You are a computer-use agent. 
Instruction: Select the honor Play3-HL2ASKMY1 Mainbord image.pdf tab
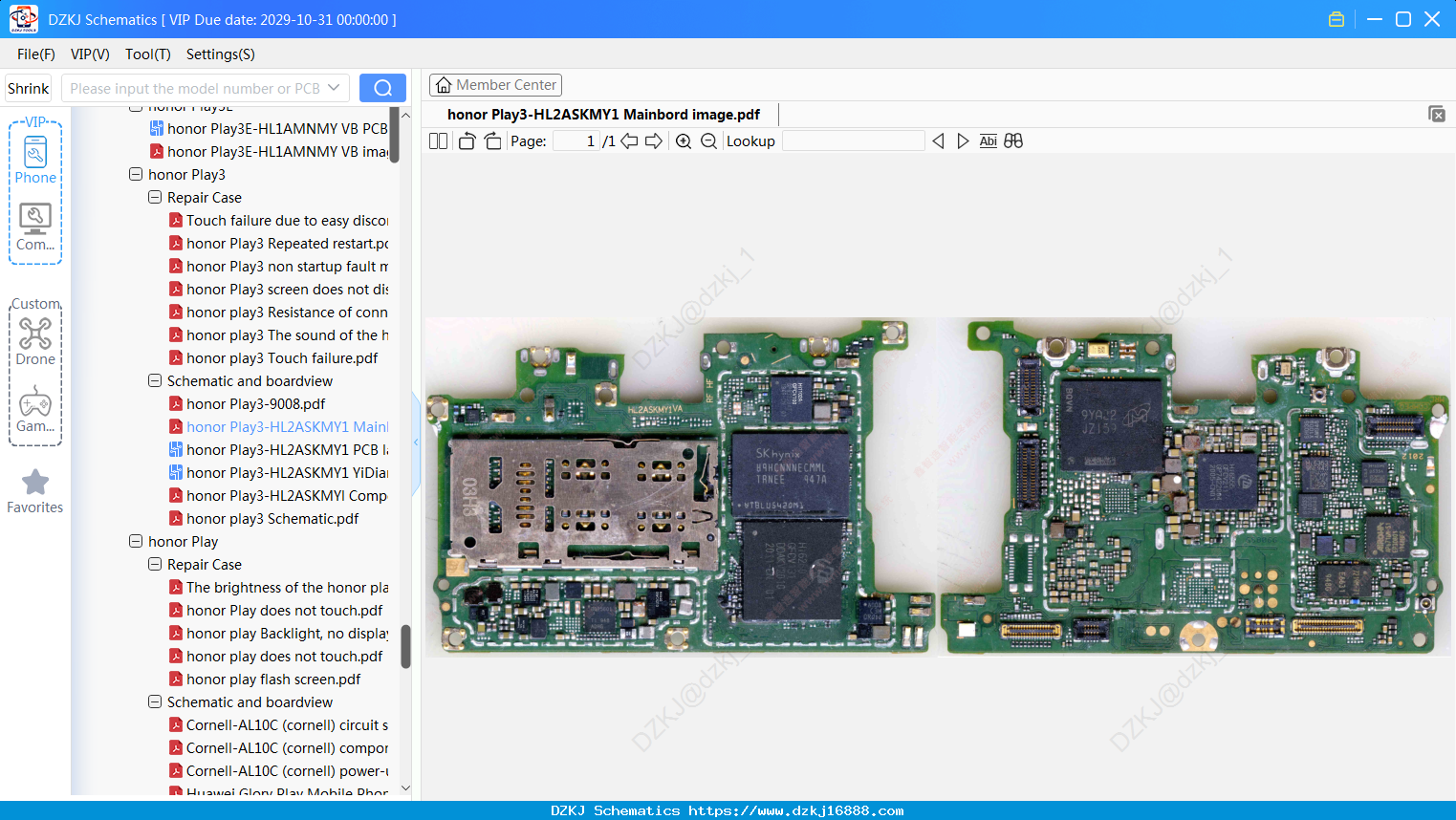click(x=603, y=115)
